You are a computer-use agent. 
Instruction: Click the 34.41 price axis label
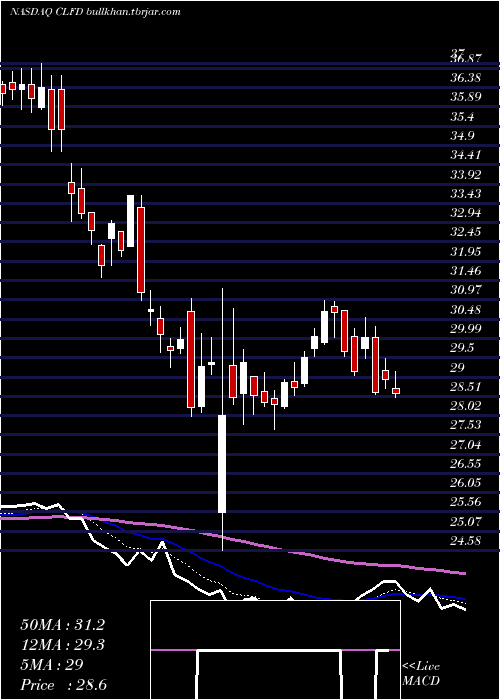pos(466,155)
